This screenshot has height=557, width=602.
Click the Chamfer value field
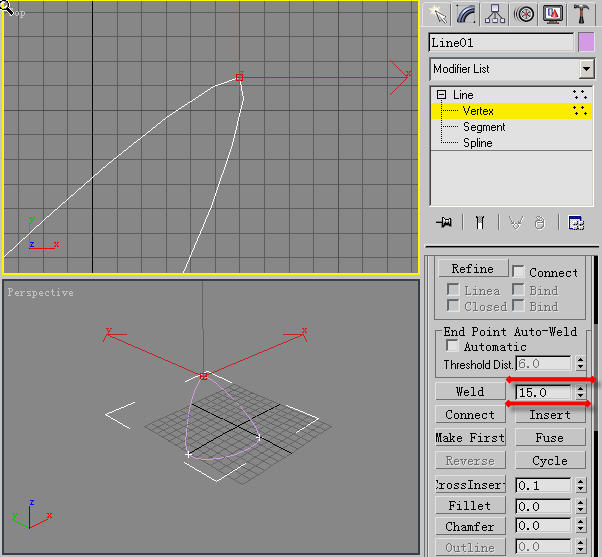tap(543, 526)
